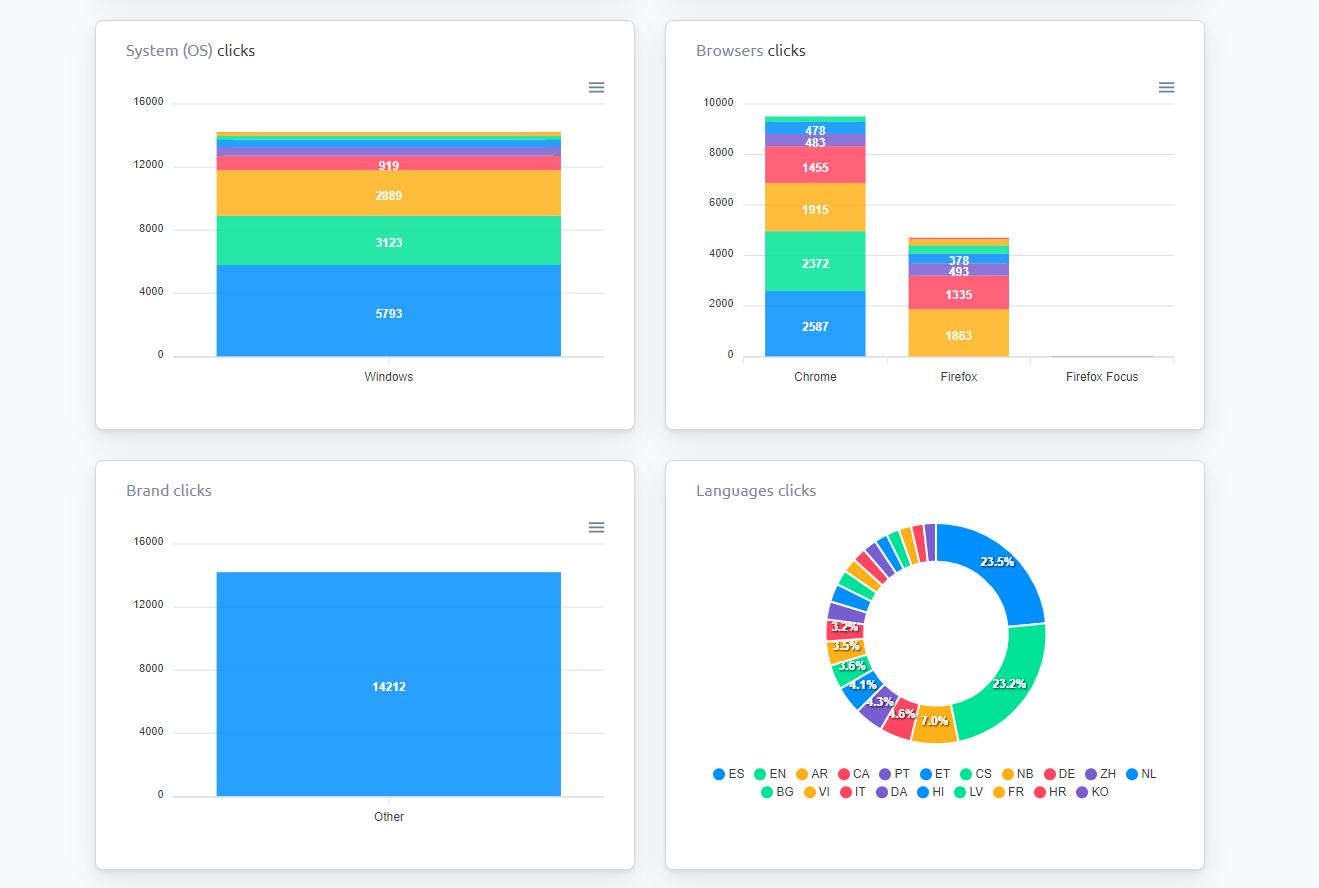The image size is (1319, 888).
Task: Click the 1455 red segment in the Chrome bar
Action: [815, 165]
